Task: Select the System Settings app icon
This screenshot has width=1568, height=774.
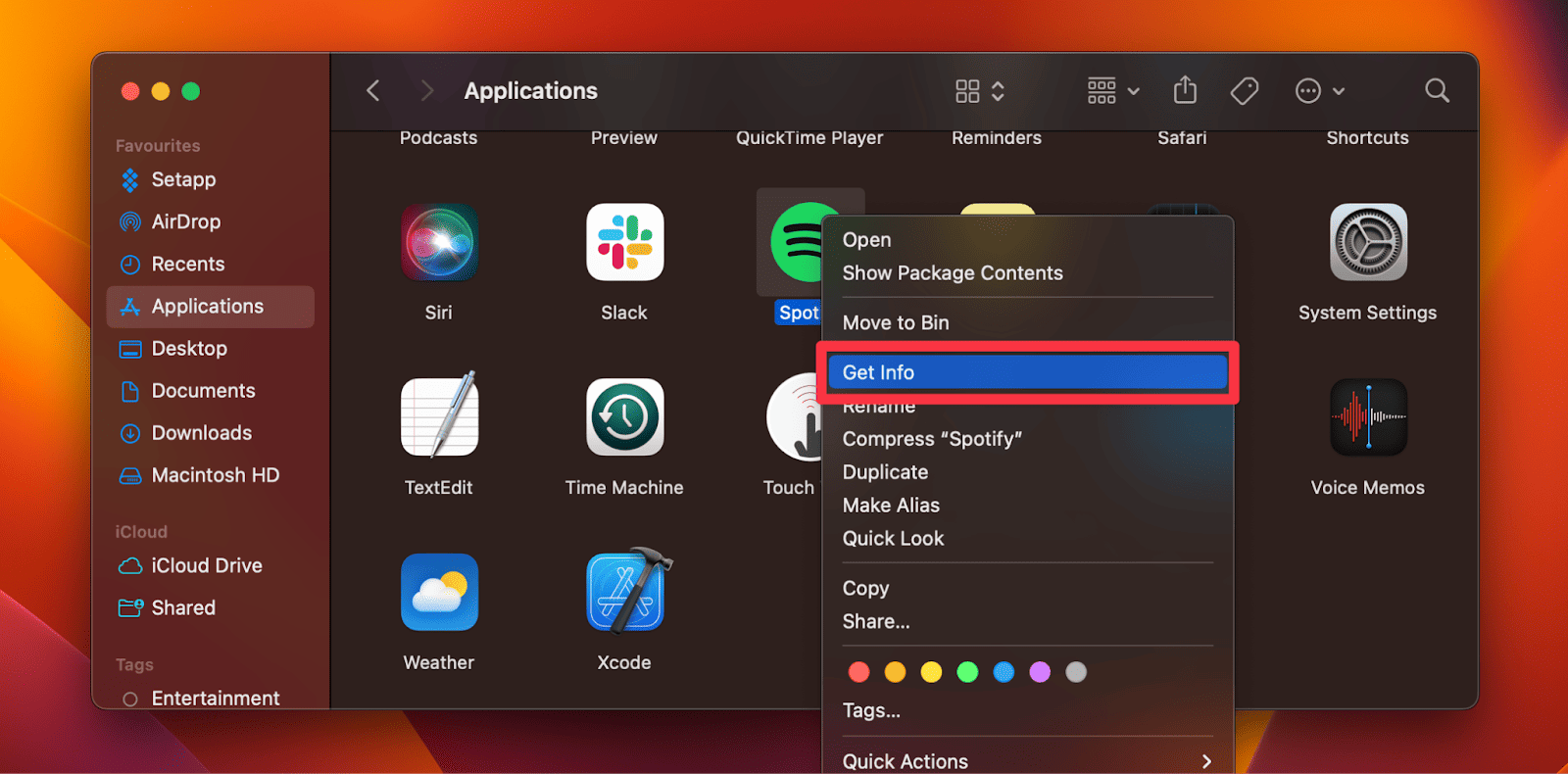Action: pos(1368,242)
